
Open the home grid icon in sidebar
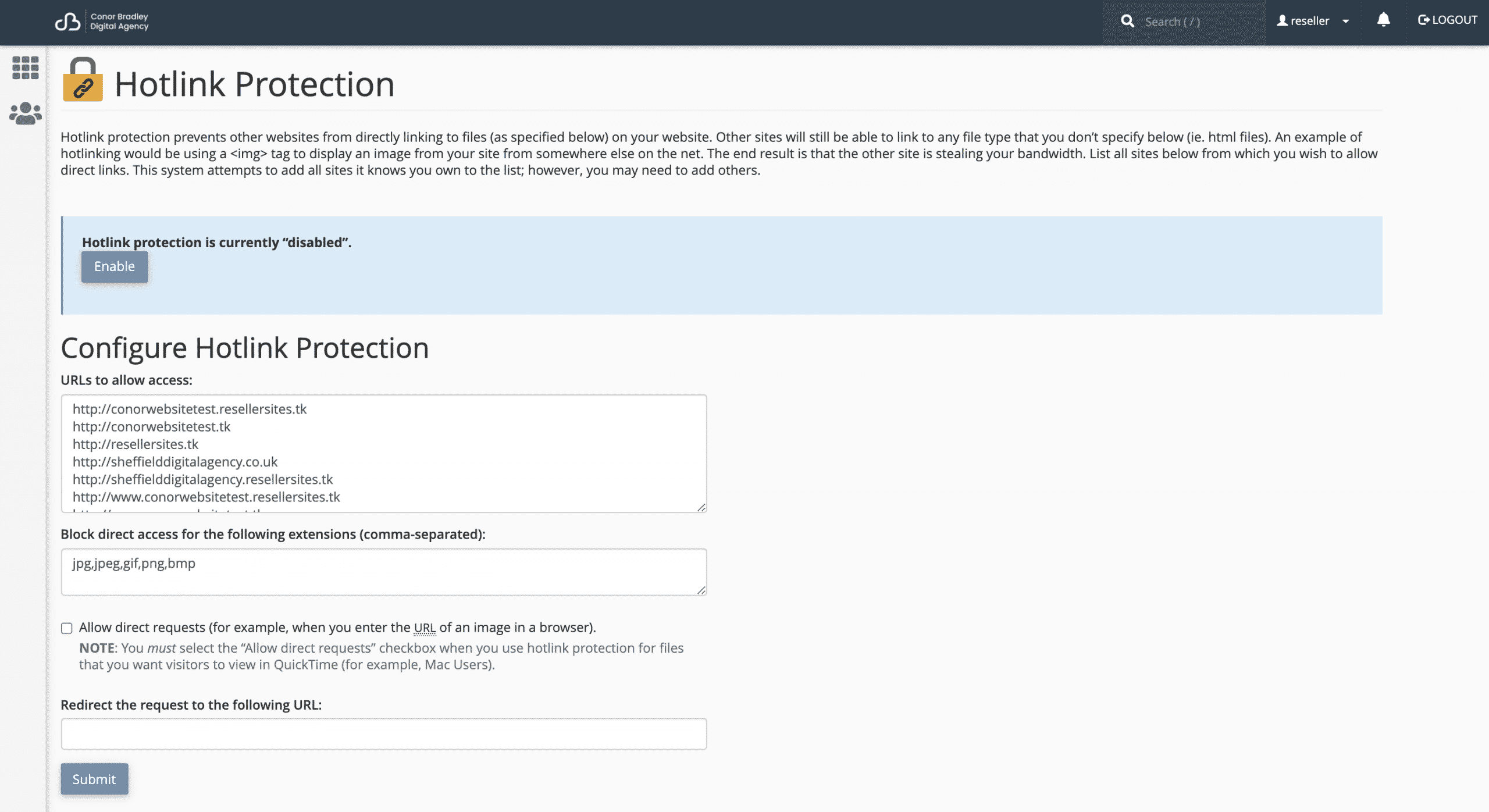[25, 68]
